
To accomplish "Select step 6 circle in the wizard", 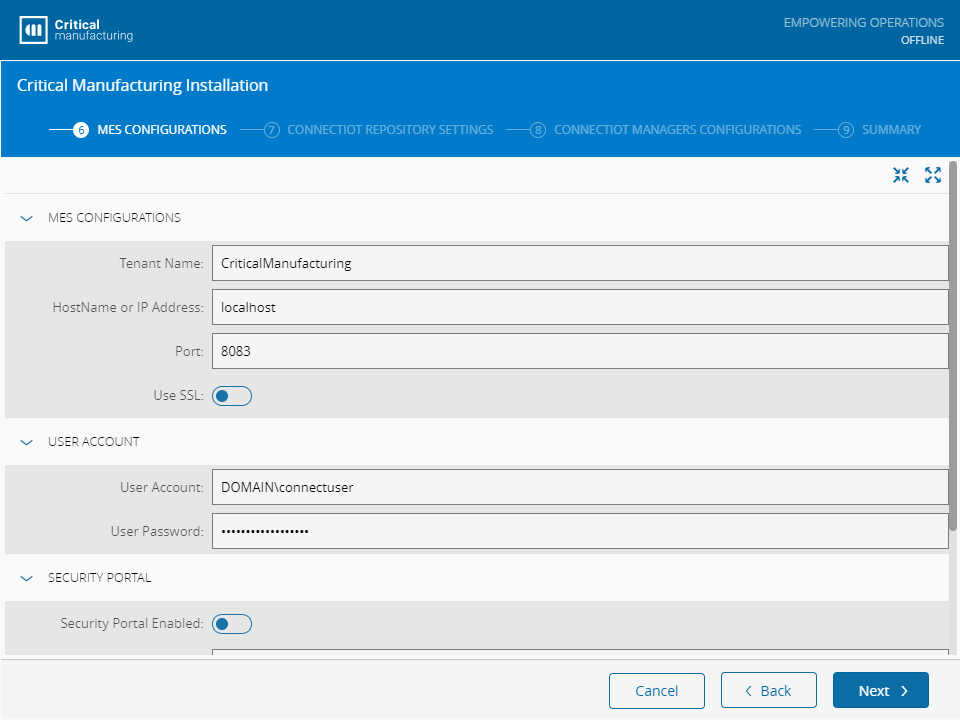I will (x=81, y=130).
